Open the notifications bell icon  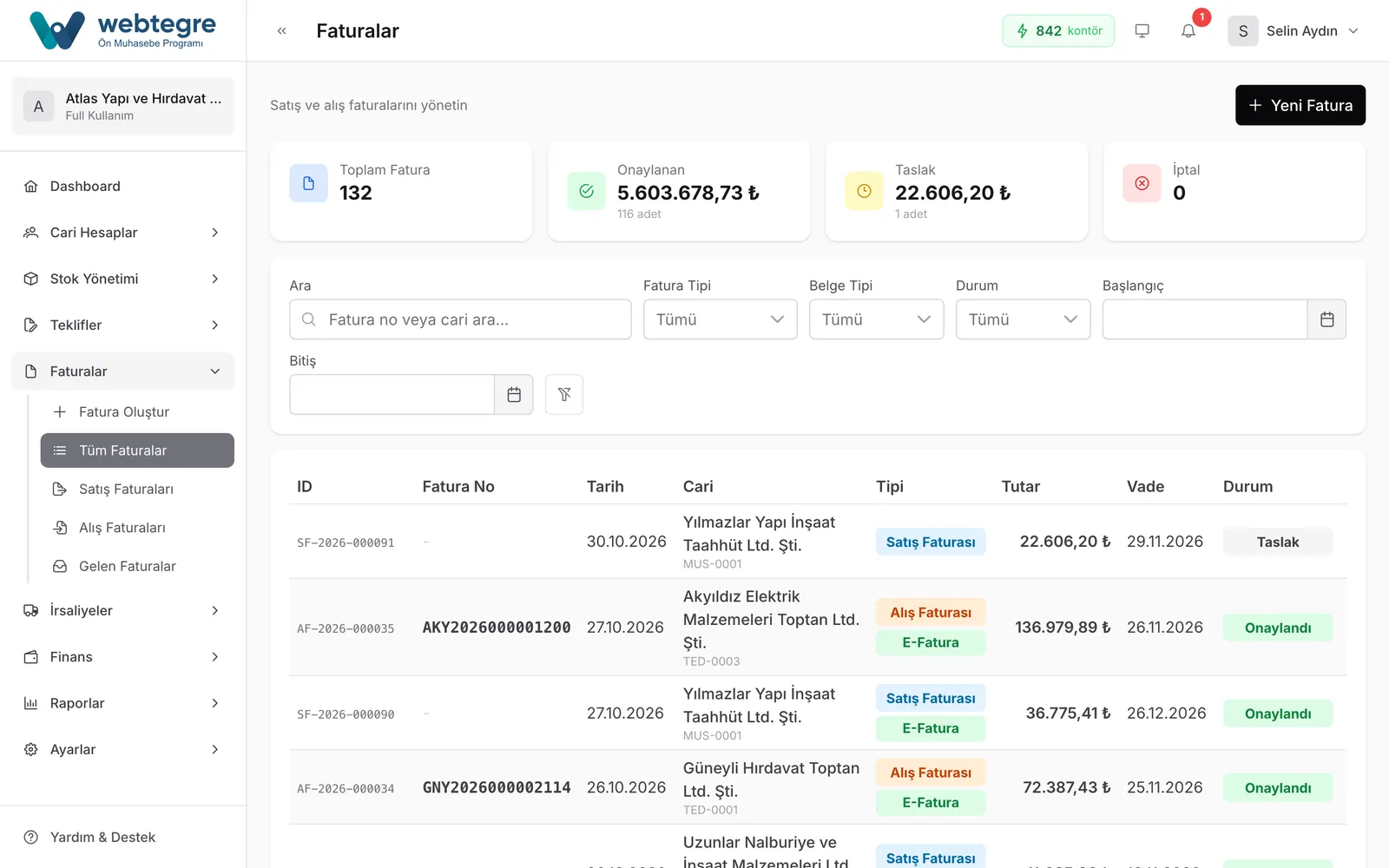coord(1188,31)
